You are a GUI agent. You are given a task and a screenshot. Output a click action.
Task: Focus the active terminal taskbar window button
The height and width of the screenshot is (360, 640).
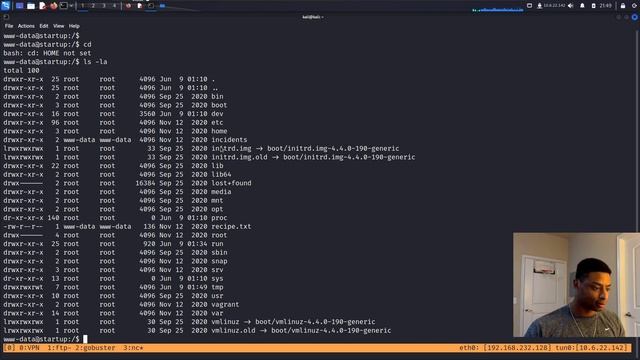[x=151, y=6]
